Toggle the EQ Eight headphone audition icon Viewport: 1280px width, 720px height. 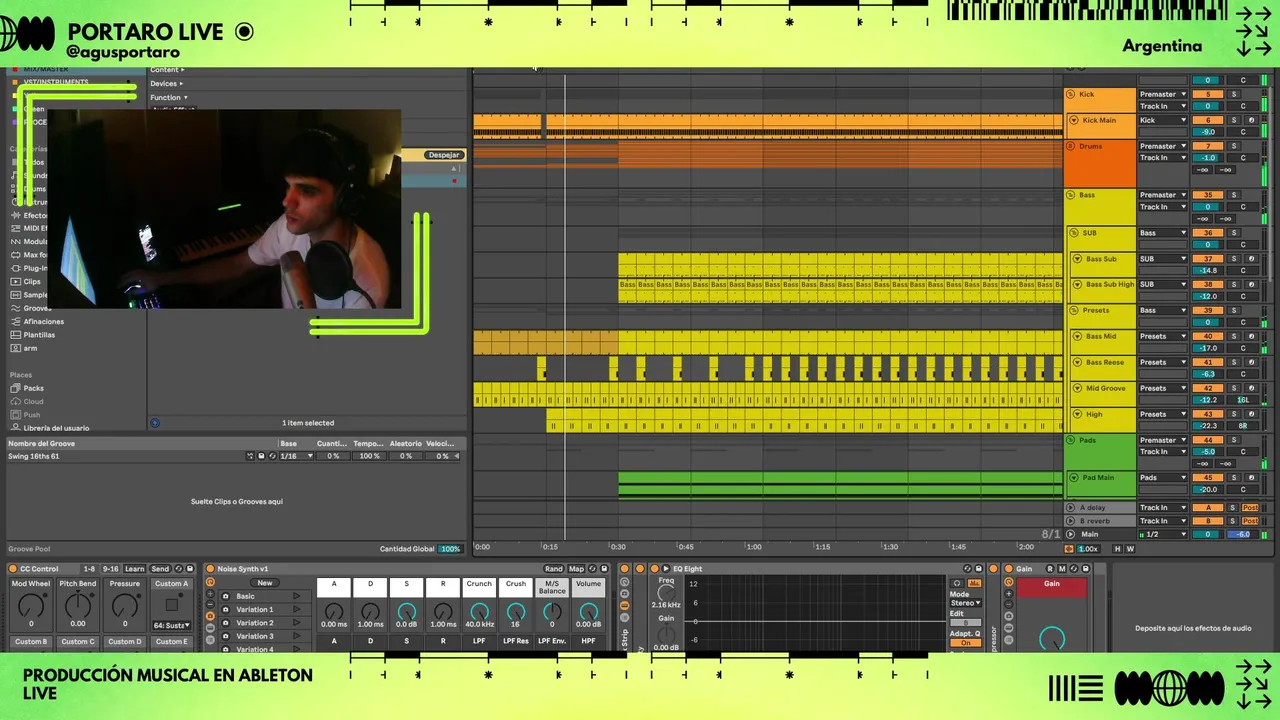(957, 583)
